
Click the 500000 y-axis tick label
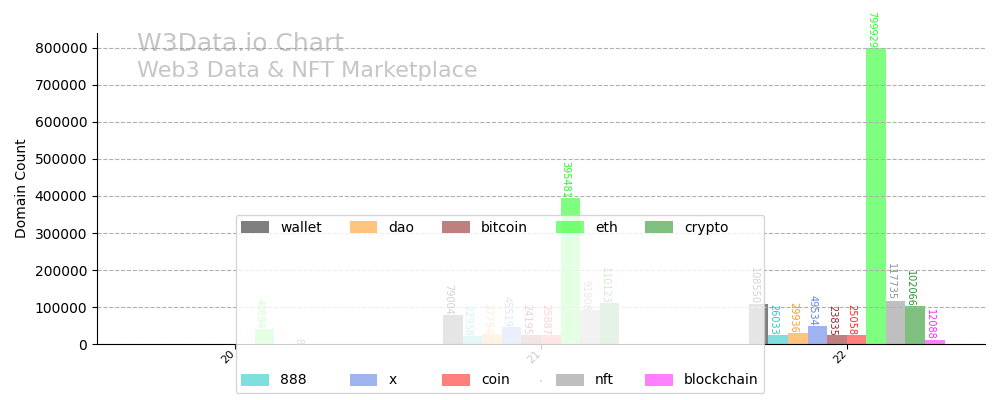tap(62, 159)
